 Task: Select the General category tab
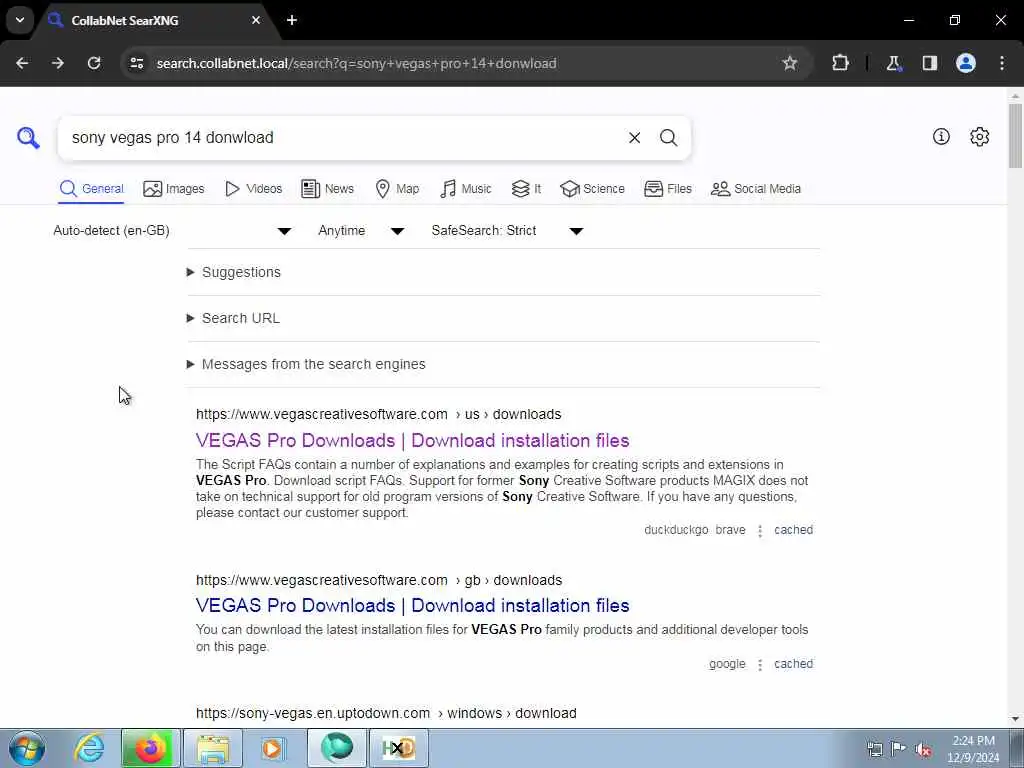pyautogui.click(x=91, y=189)
